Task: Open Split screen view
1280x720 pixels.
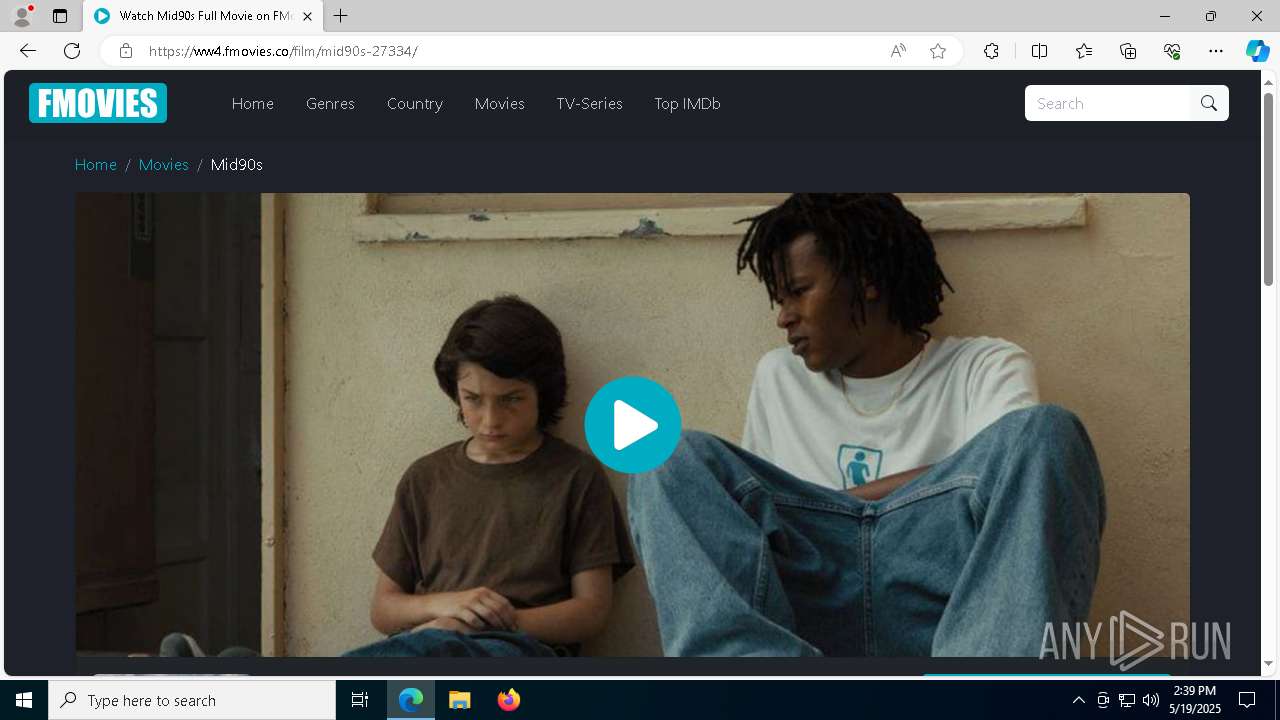Action: (x=1039, y=51)
